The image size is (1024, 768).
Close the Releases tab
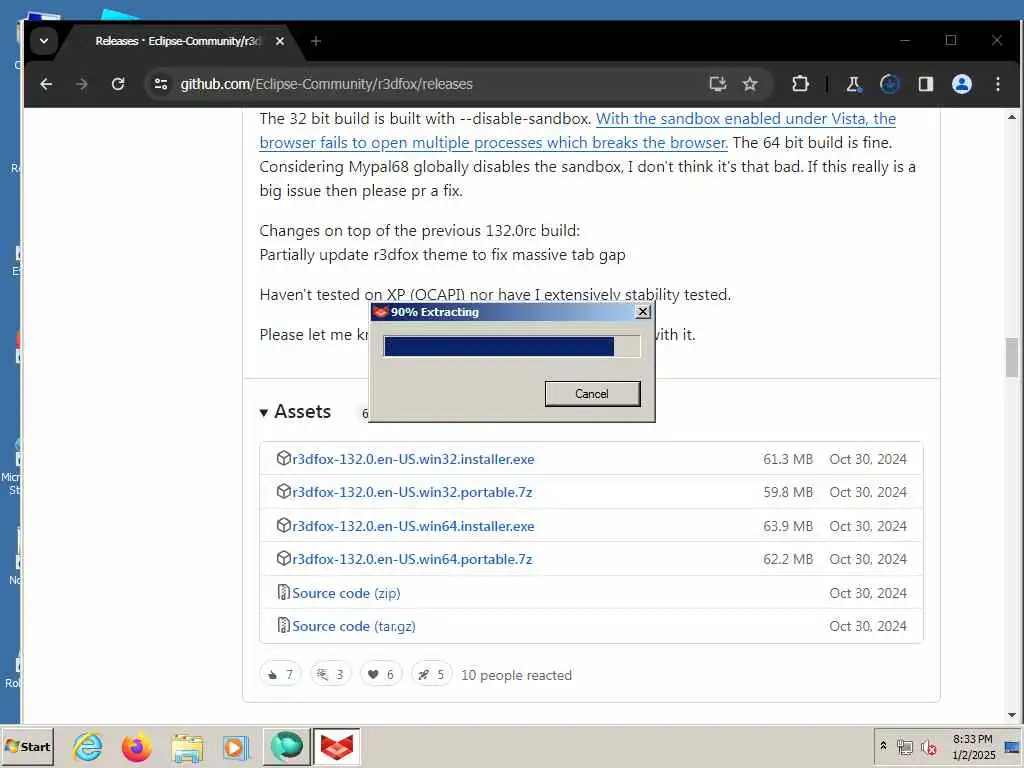click(280, 41)
